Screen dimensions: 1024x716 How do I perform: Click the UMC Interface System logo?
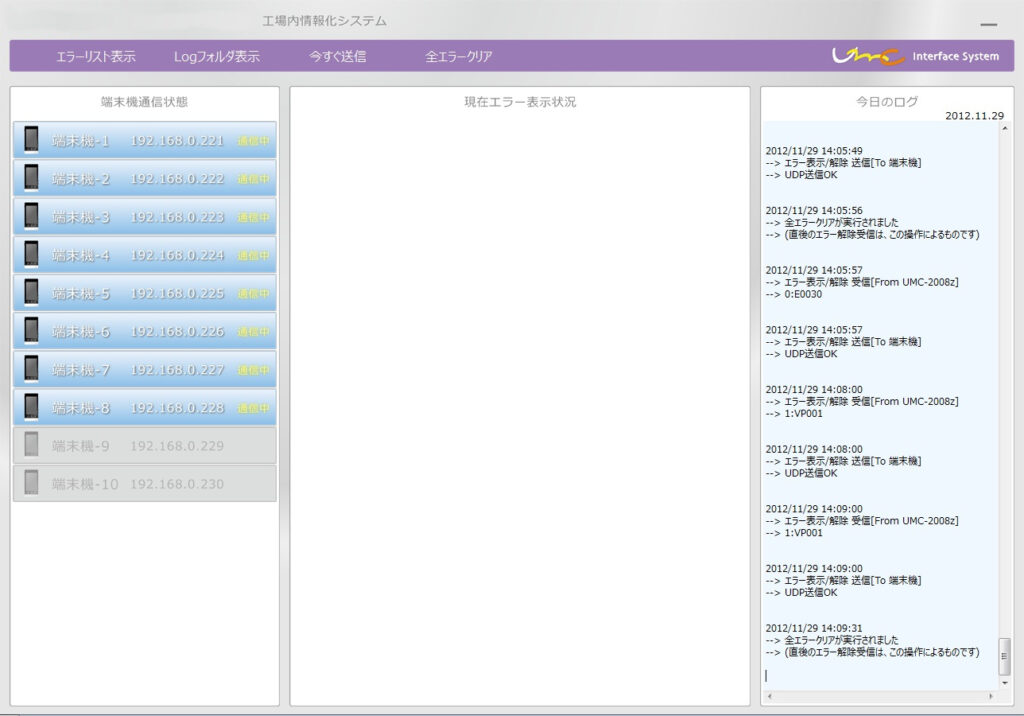[x=915, y=56]
